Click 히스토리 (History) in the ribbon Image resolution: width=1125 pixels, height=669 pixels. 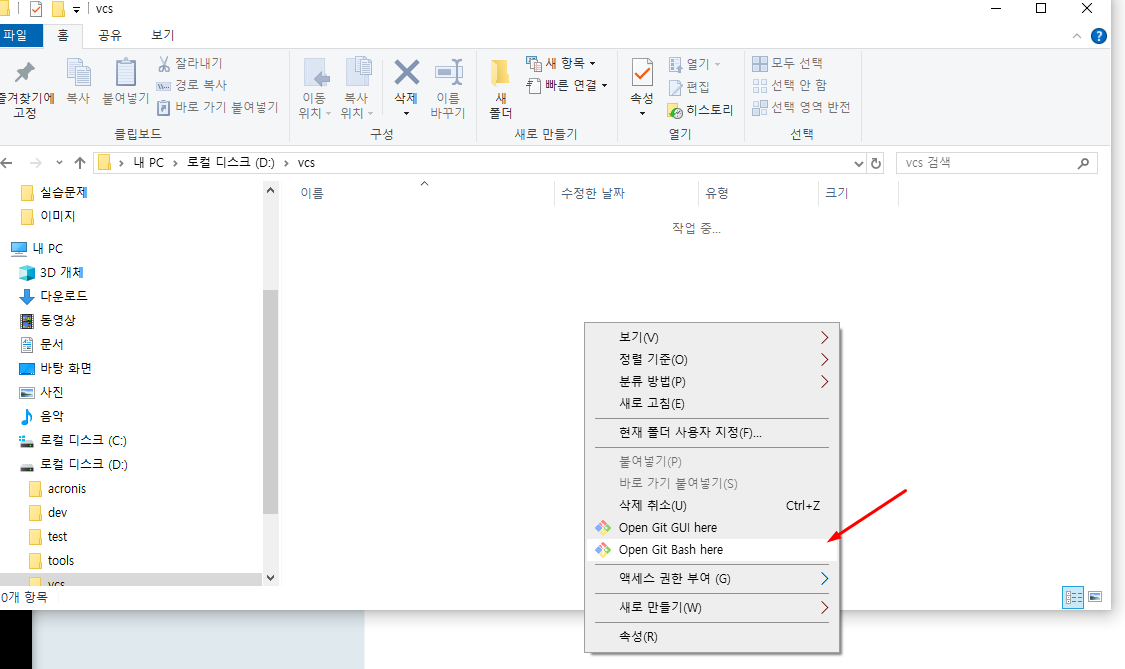700,111
